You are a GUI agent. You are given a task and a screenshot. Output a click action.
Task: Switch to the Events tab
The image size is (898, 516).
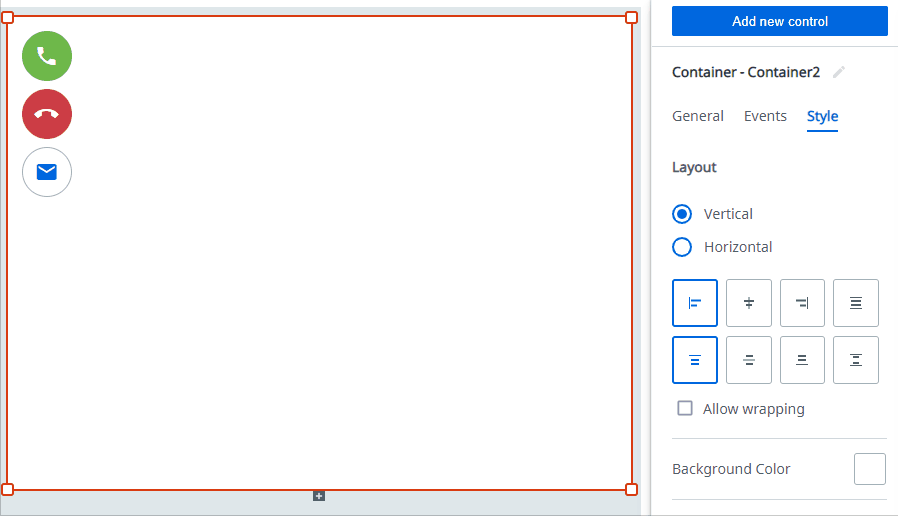(x=765, y=116)
